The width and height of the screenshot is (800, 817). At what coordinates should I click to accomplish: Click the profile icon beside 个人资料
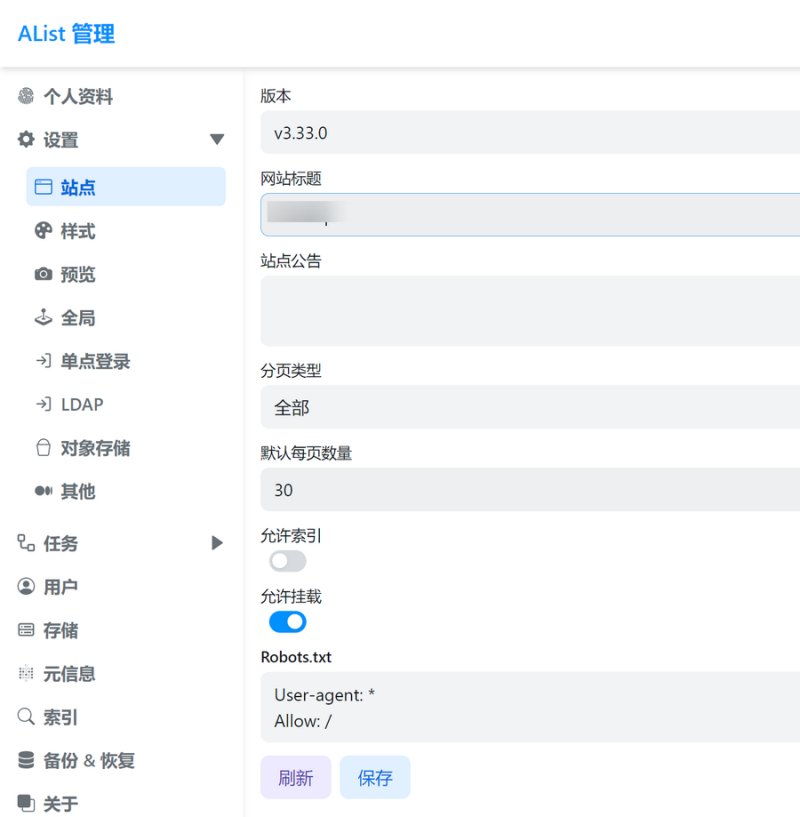tap(26, 96)
